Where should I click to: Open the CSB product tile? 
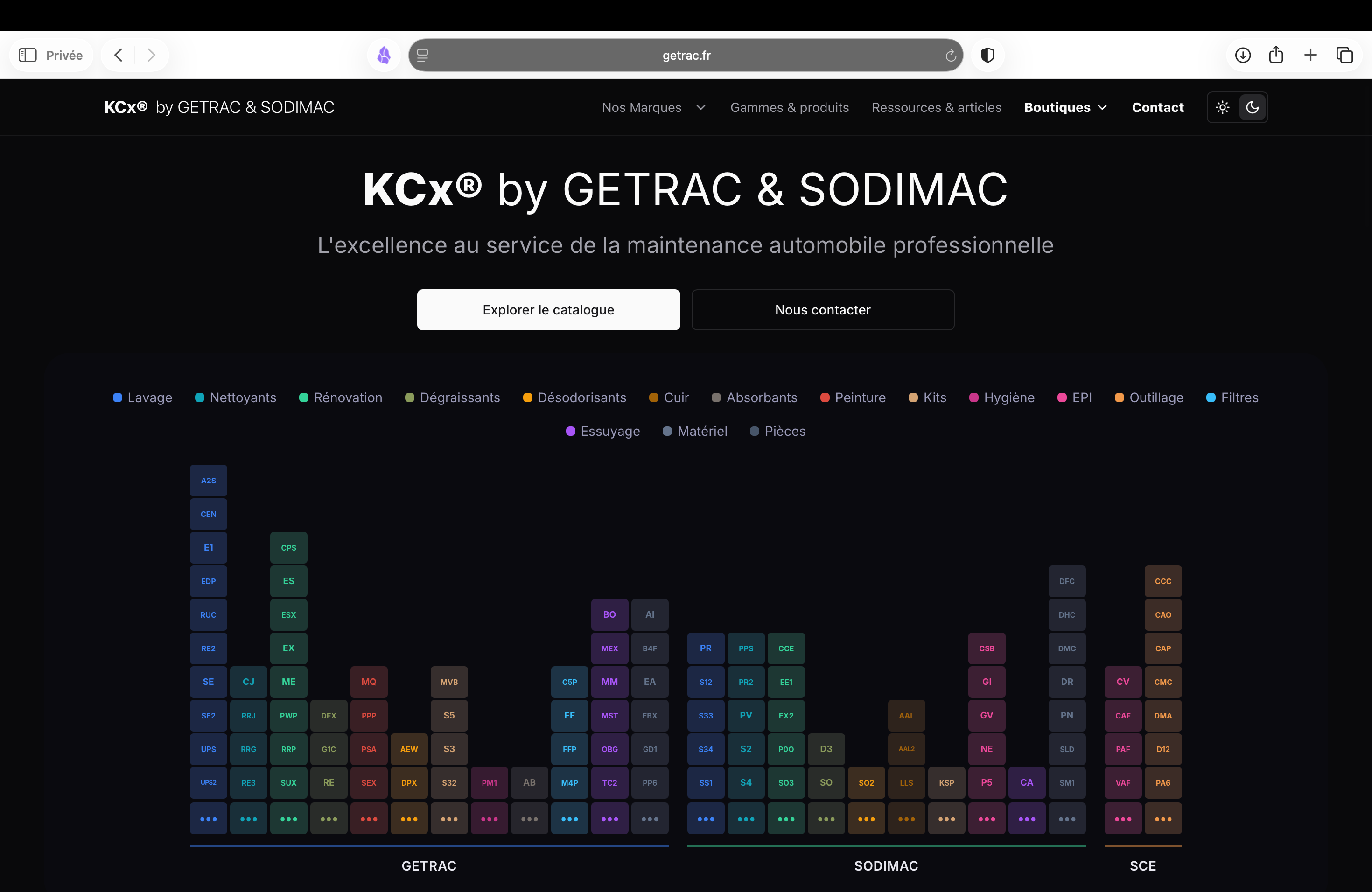tap(987, 648)
